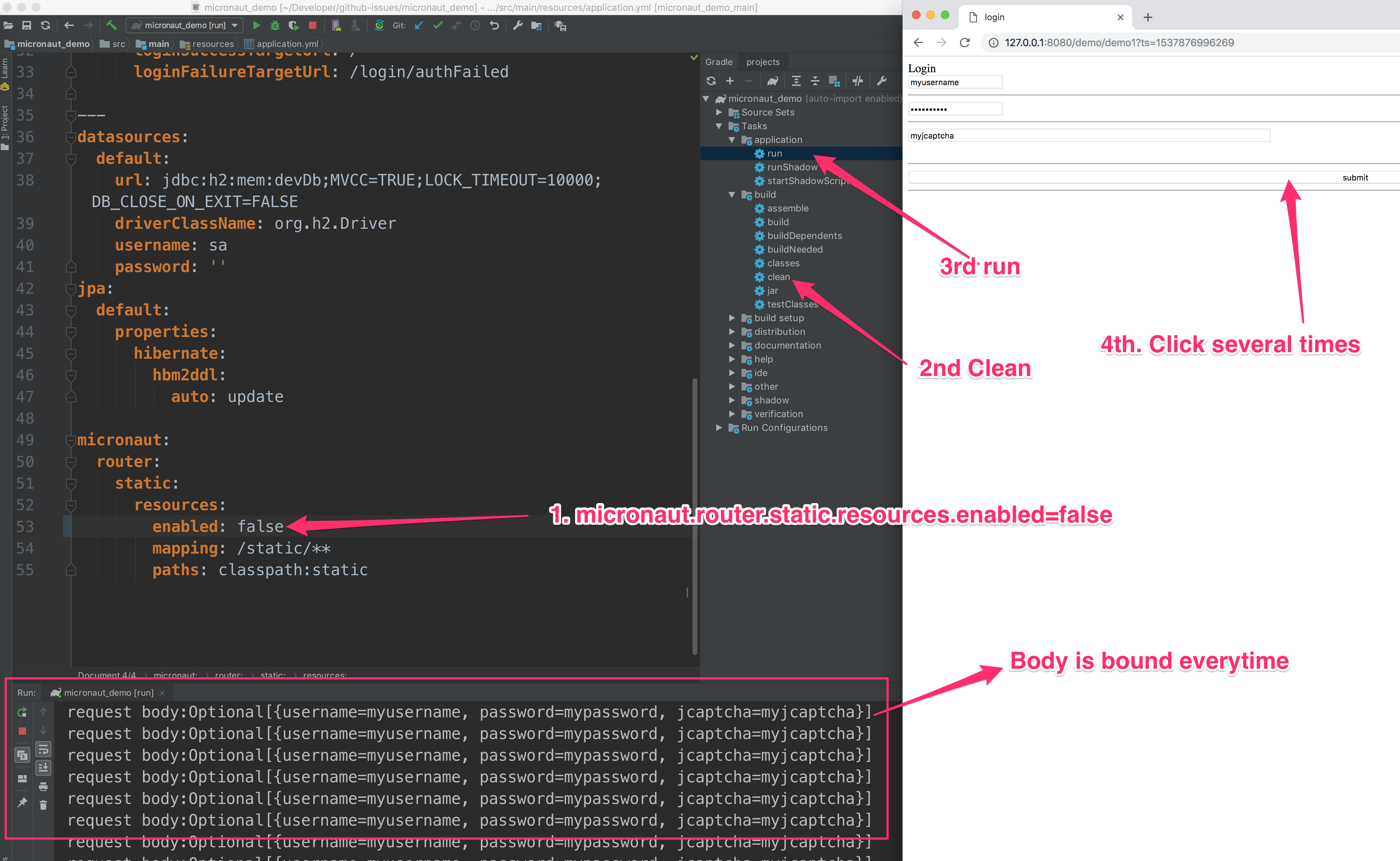Viewport: 1400px width, 861px height.
Task: Refresh all Gradle projects
Action: click(711, 81)
